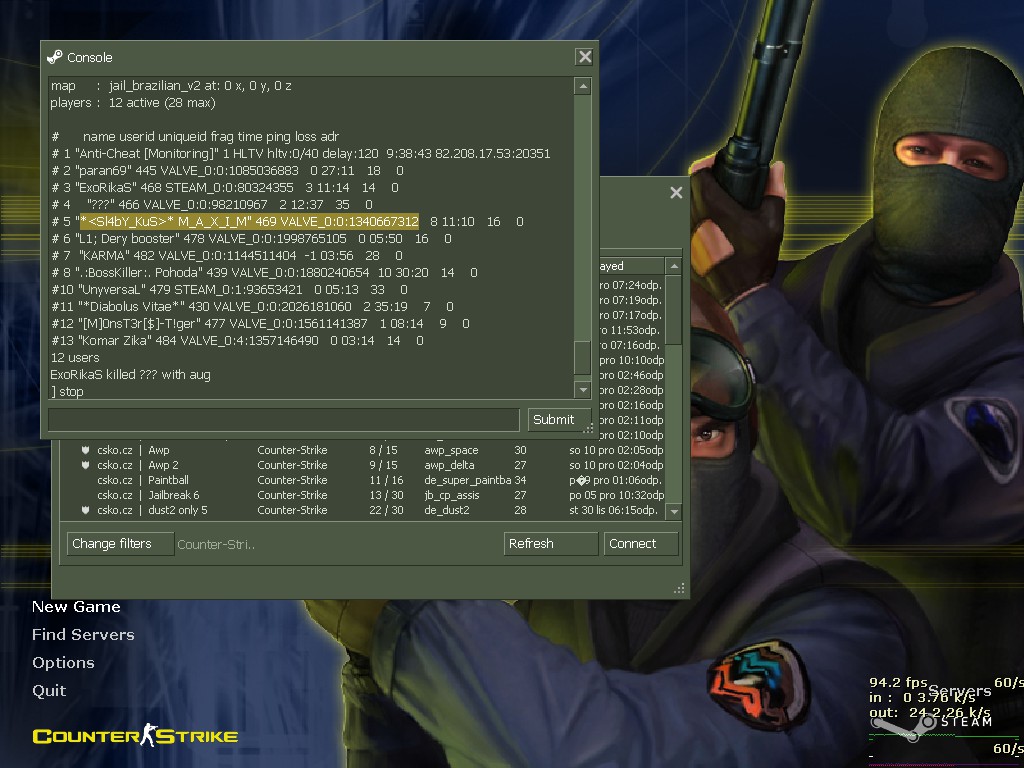Click the console scroll down arrow
1024x768 pixels.
tap(583, 390)
